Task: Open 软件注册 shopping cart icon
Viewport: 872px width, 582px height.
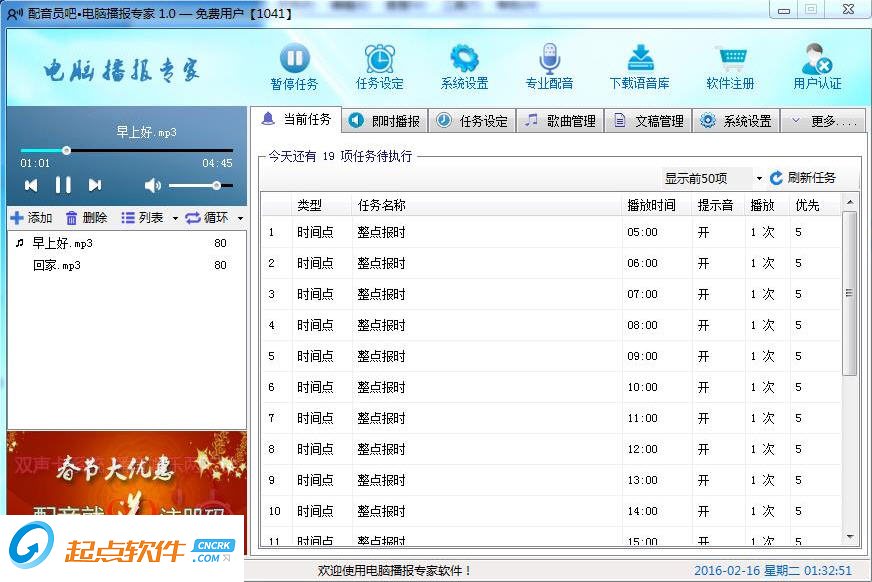Action: (x=731, y=58)
